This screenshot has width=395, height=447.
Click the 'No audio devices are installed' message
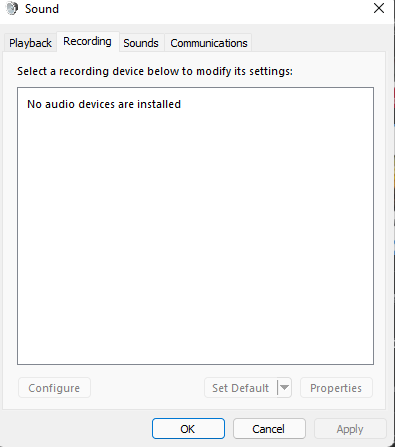(104, 104)
